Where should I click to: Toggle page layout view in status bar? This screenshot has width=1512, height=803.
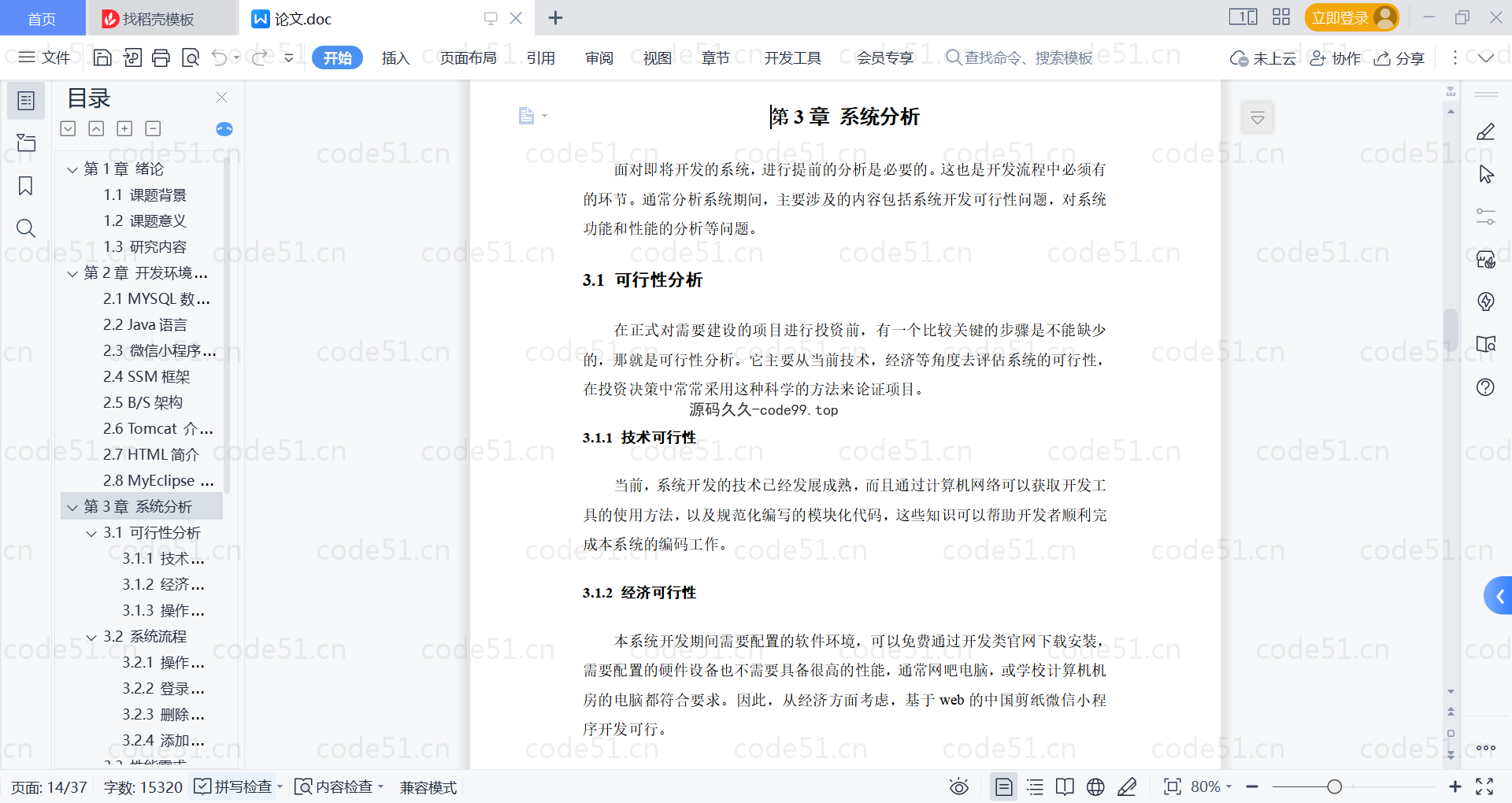1003,786
